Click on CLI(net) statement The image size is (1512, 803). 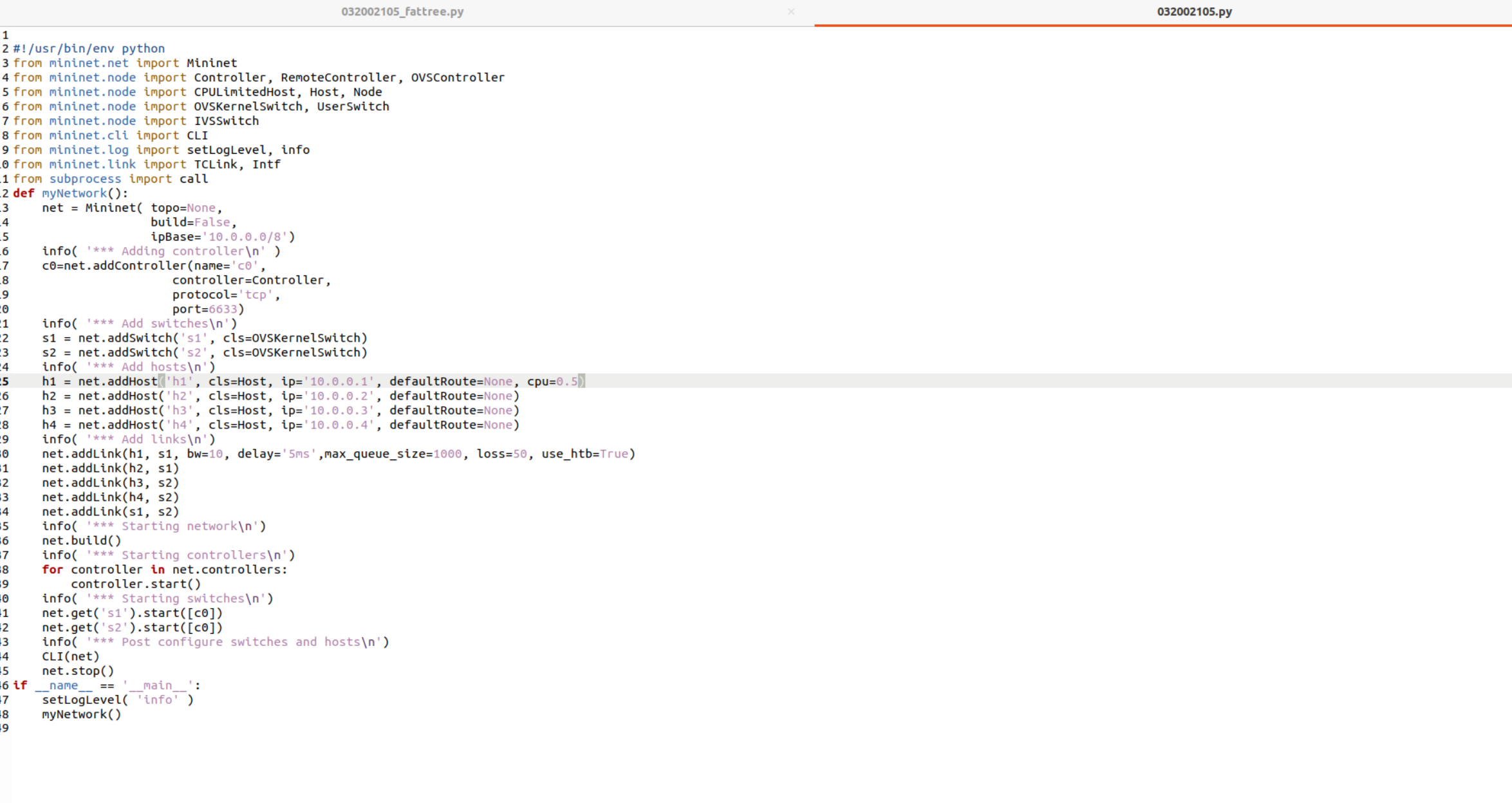(x=71, y=656)
